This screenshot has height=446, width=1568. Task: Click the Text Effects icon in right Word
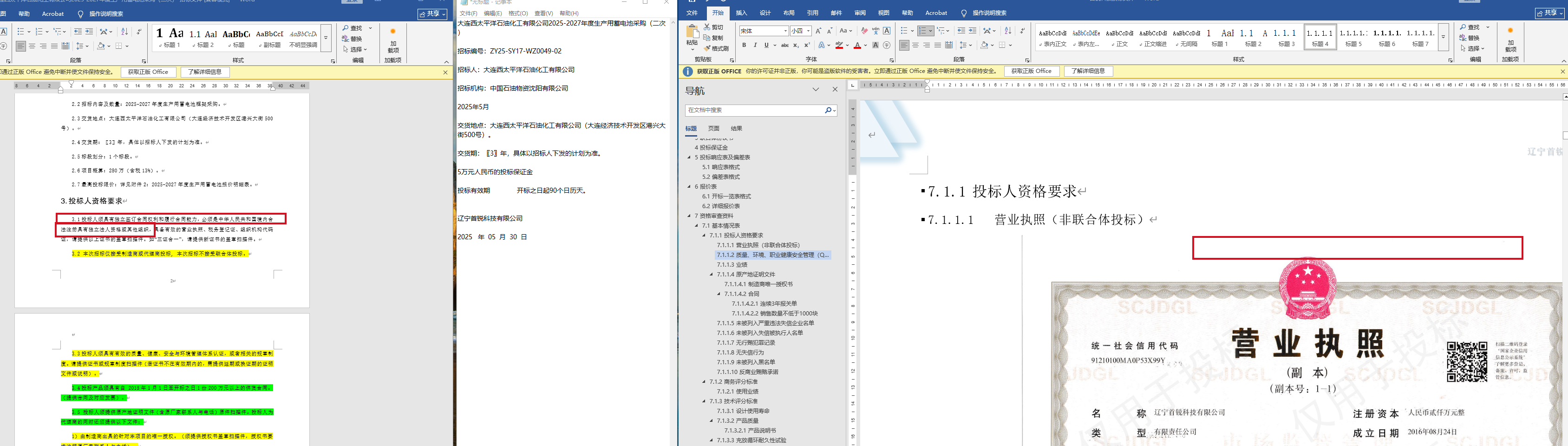[x=822, y=45]
